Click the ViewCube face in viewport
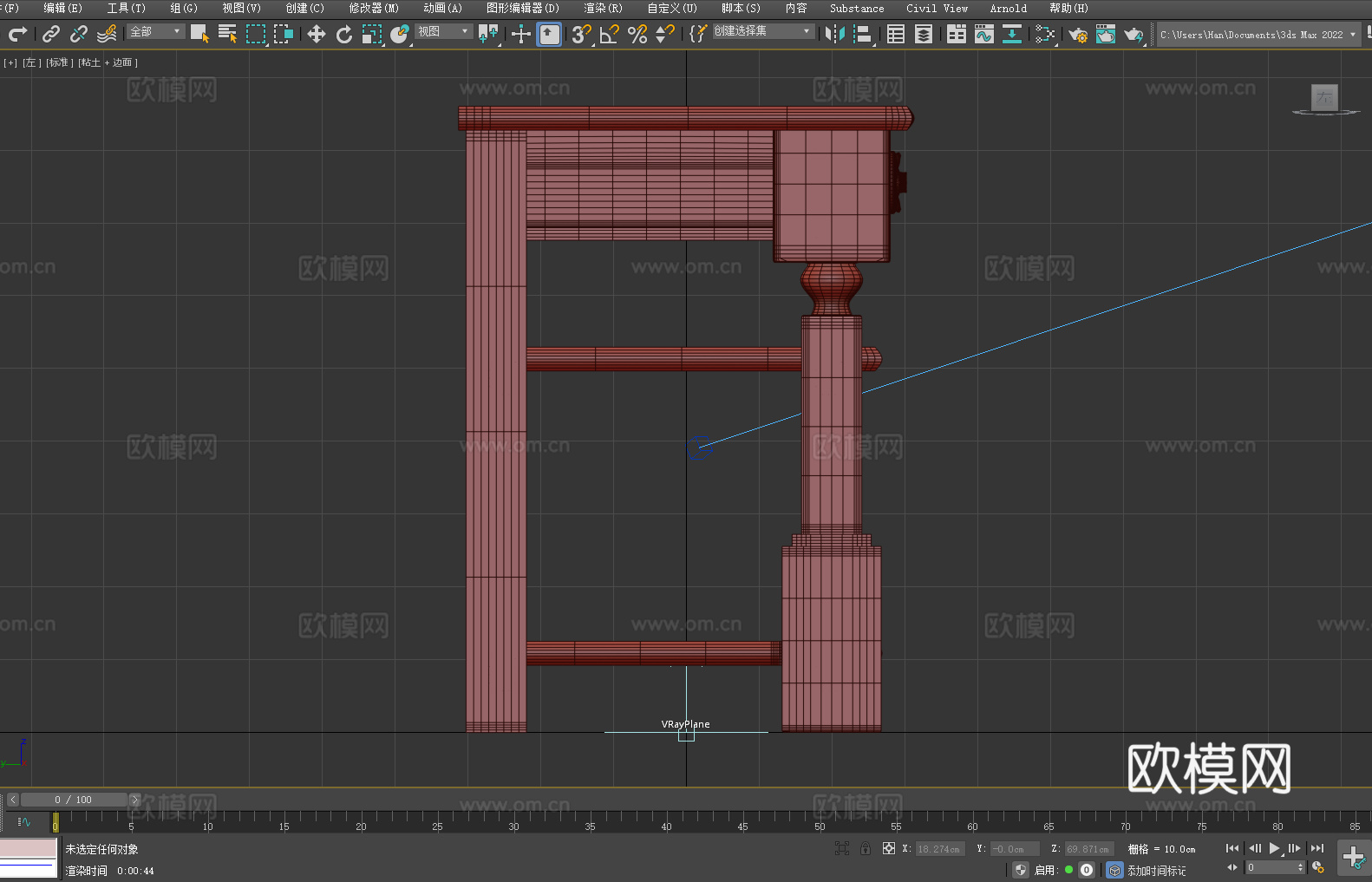Viewport: 1372px width, 882px height. tap(1324, 97)
